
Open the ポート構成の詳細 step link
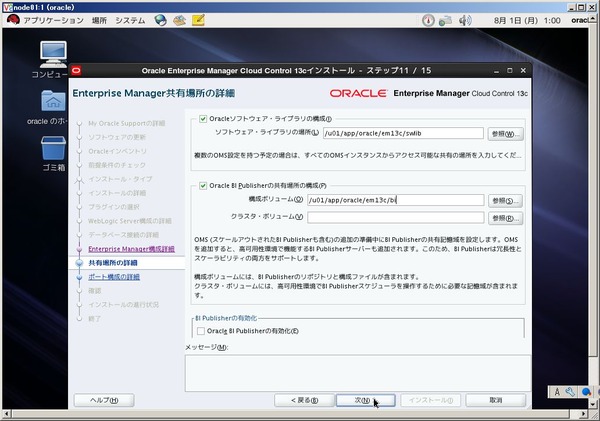point(114,277)
